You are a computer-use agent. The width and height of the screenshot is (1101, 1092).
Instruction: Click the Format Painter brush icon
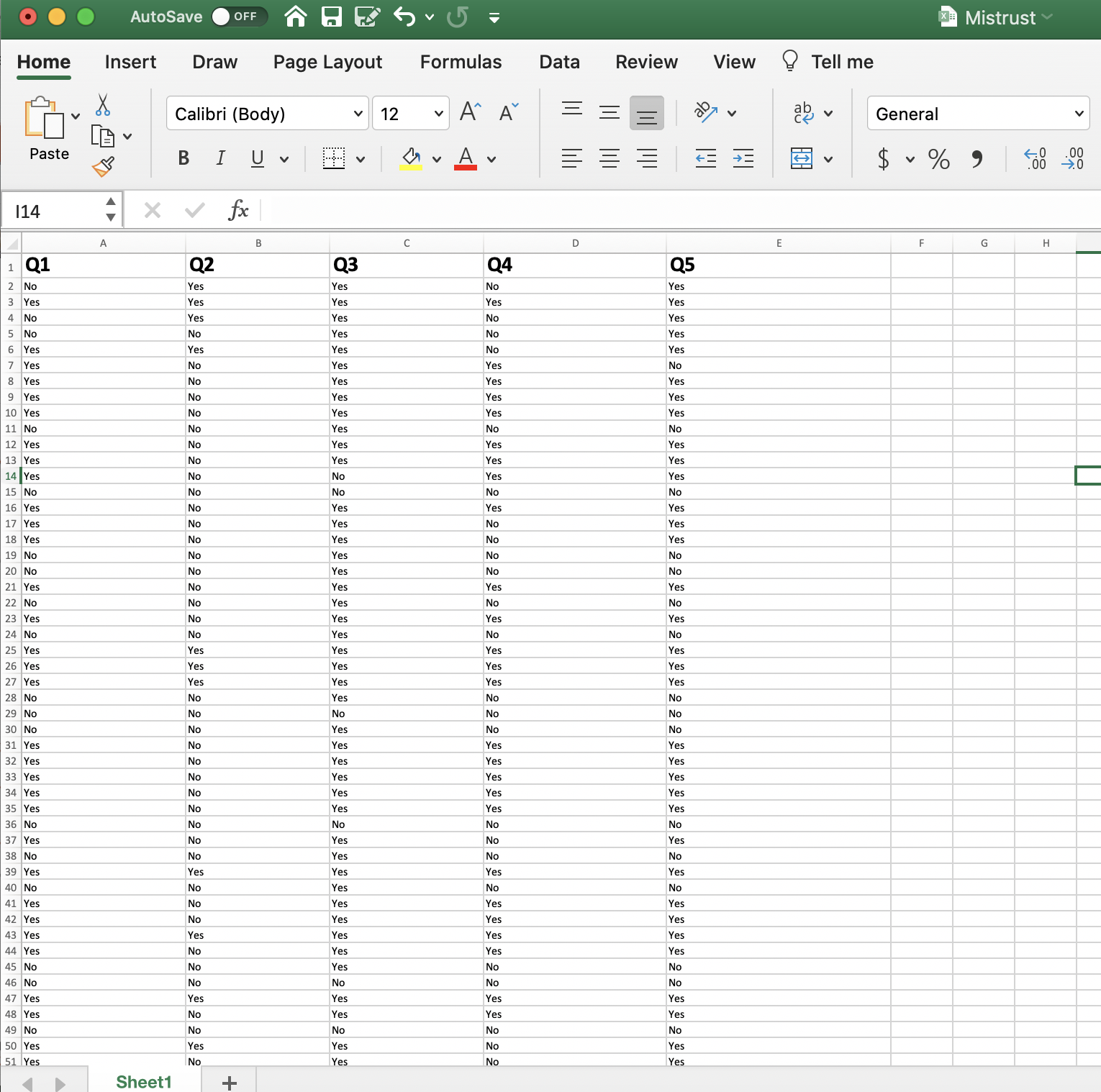pyautogui.click(x=103, y=167)
